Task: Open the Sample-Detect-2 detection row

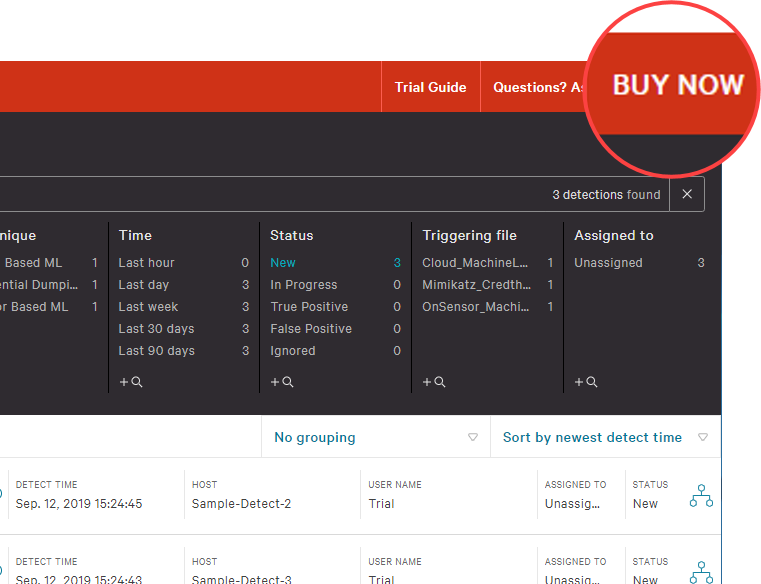Action: [x=241, y=504]
